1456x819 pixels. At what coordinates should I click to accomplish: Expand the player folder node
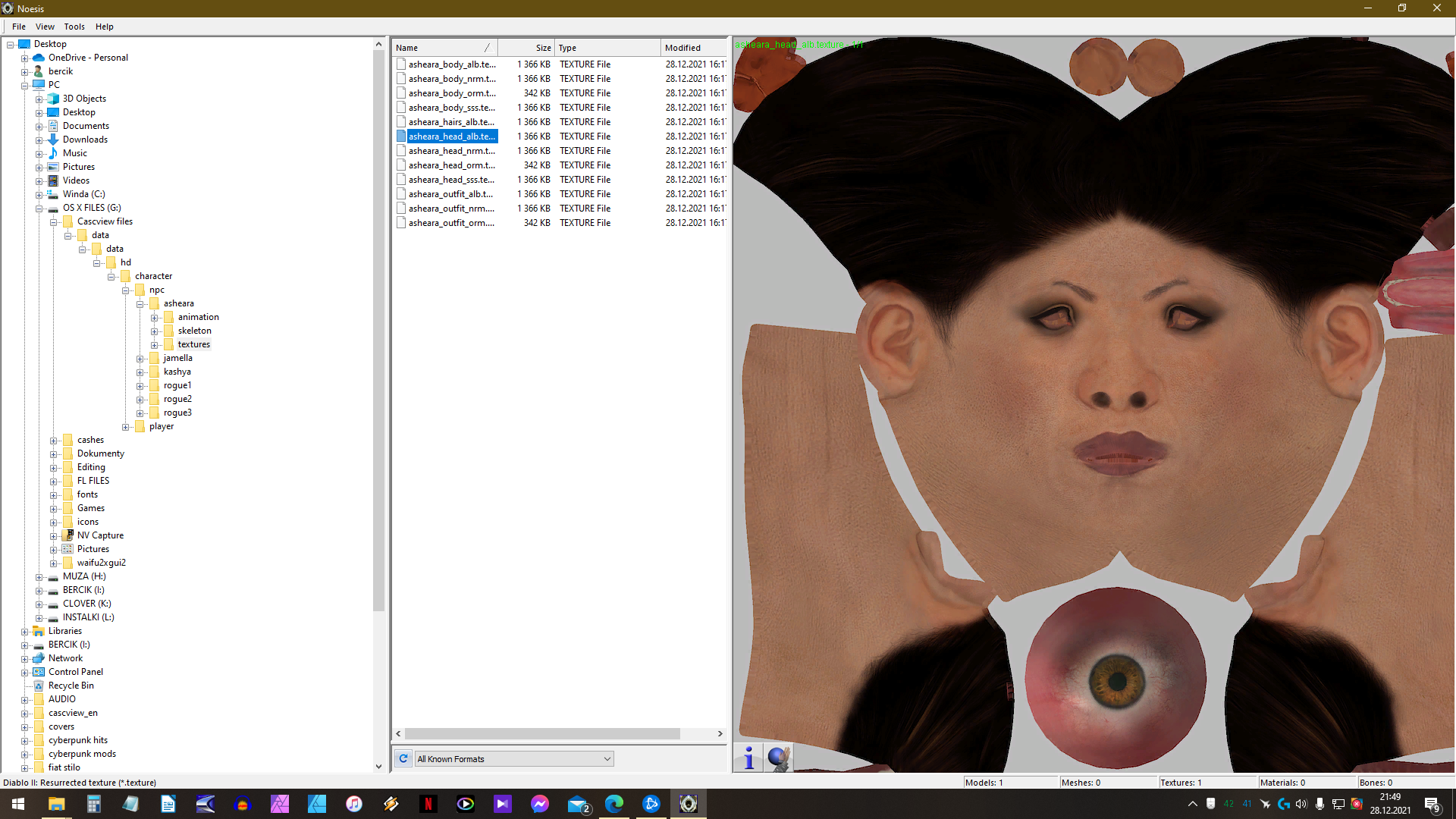[x=125, y=427]
